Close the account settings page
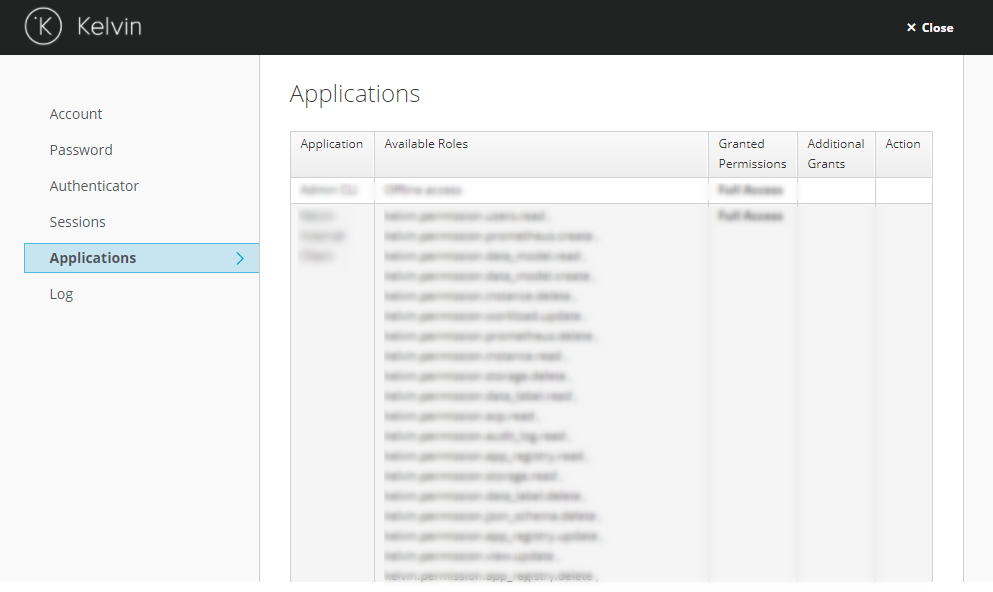The image size is (993, 592). [930, 28]
